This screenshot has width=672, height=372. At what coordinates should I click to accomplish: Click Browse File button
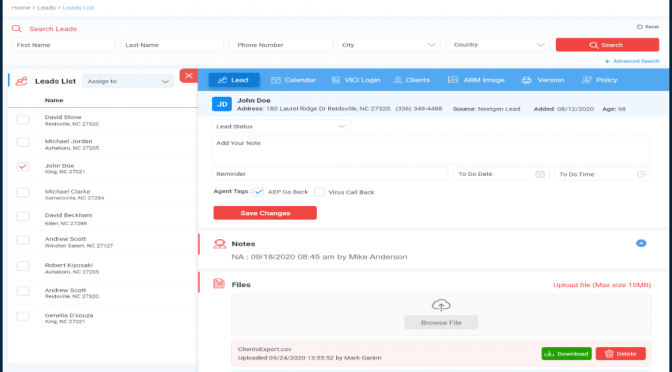[x=441, y=323]
